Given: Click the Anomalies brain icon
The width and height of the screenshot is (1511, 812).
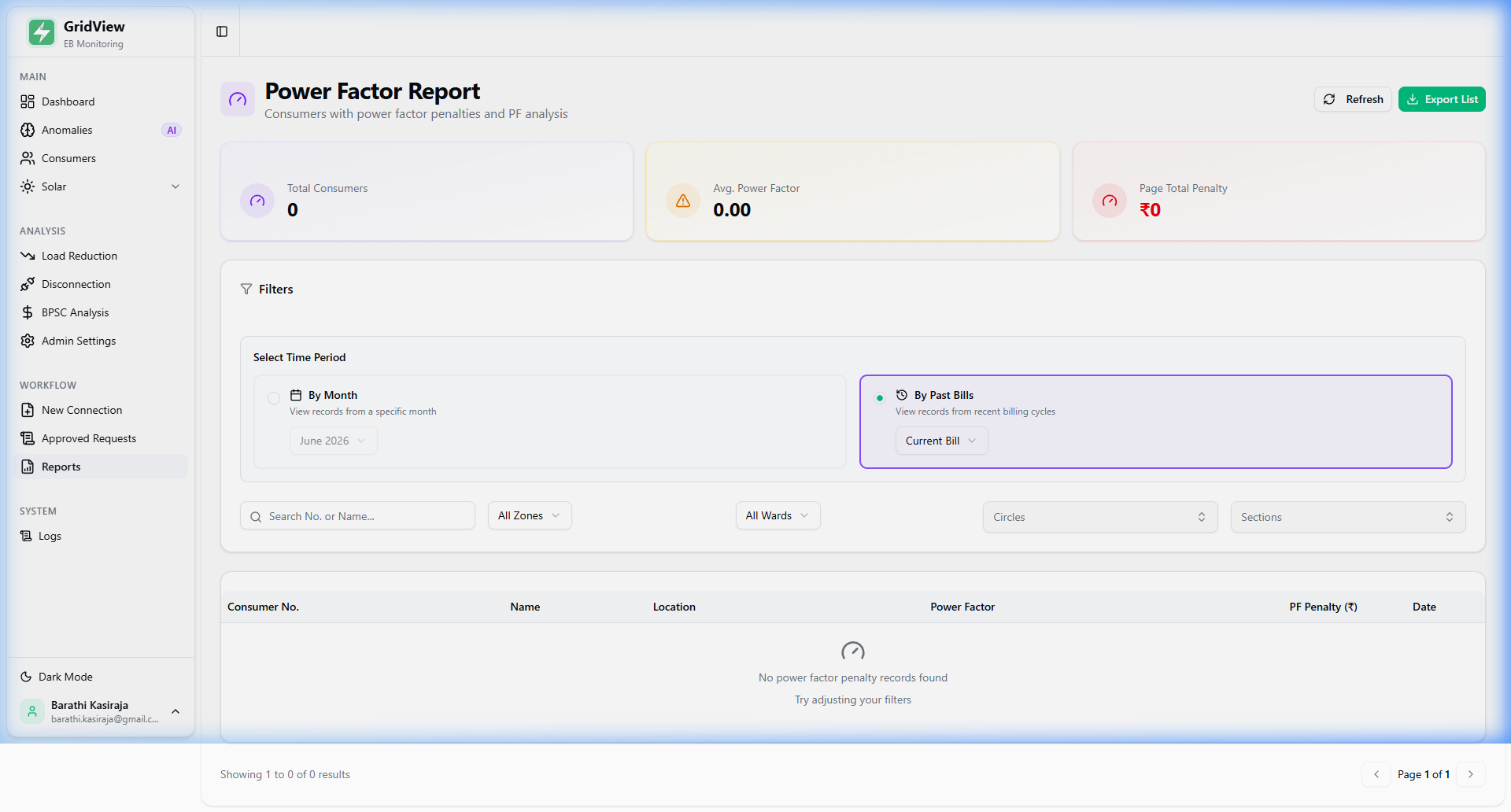Looking at the screenshot, I should click(x=28, y=130).
